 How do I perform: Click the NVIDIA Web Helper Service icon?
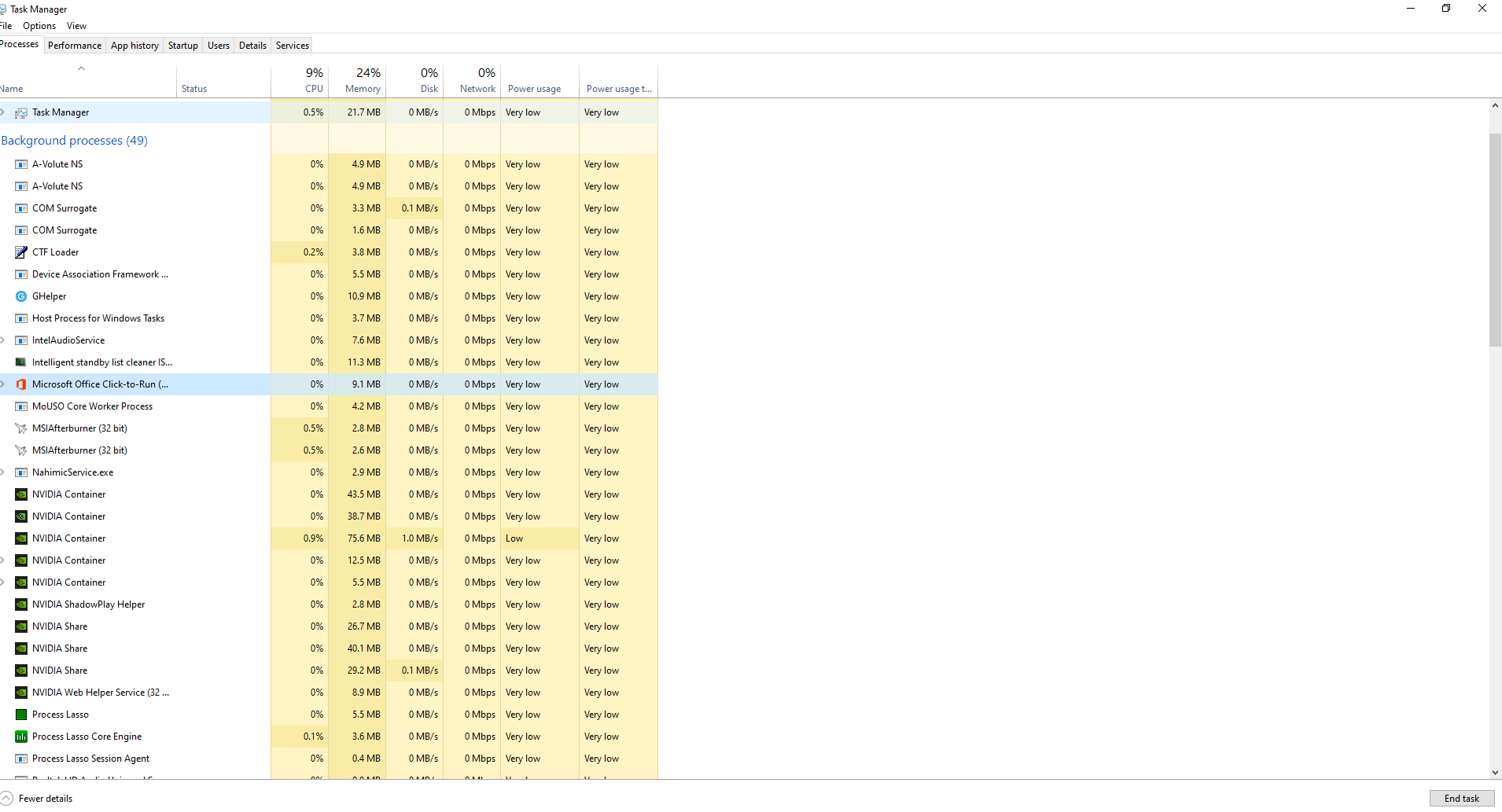(x=21, y=693)
